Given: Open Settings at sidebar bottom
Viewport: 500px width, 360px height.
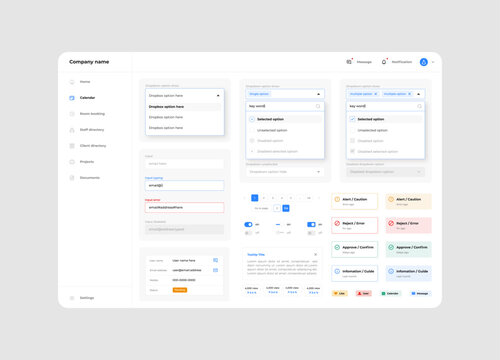Looking at the screenshot, I should [87, 298].
